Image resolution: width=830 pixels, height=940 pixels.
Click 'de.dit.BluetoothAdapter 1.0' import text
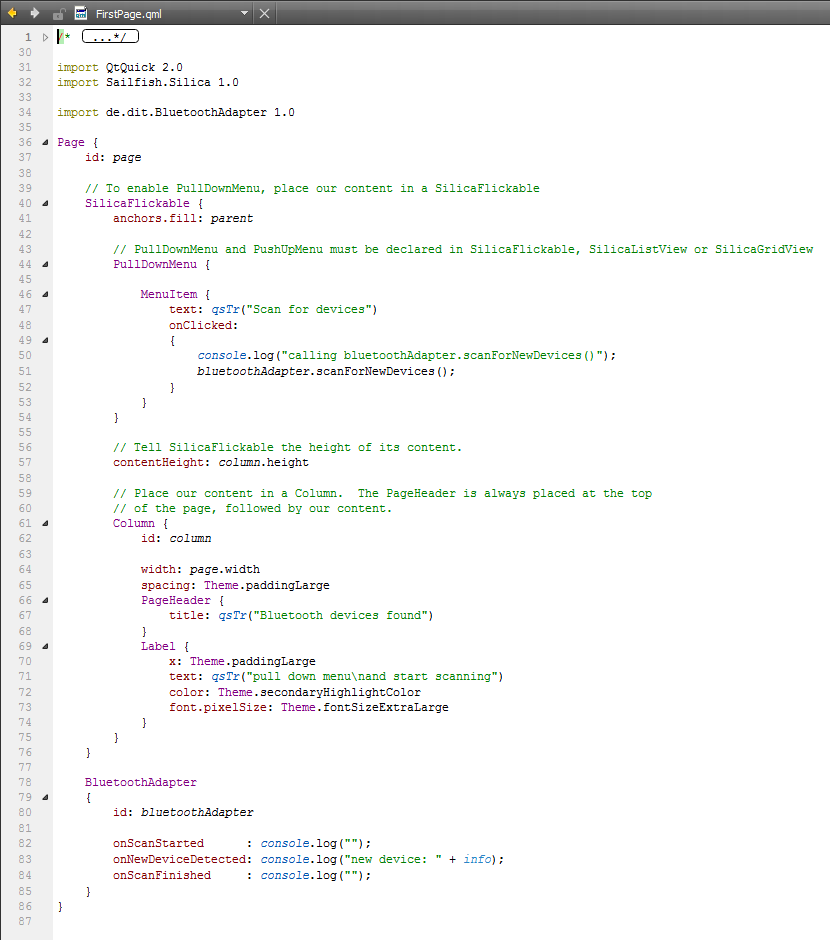(x=200, y=112)
